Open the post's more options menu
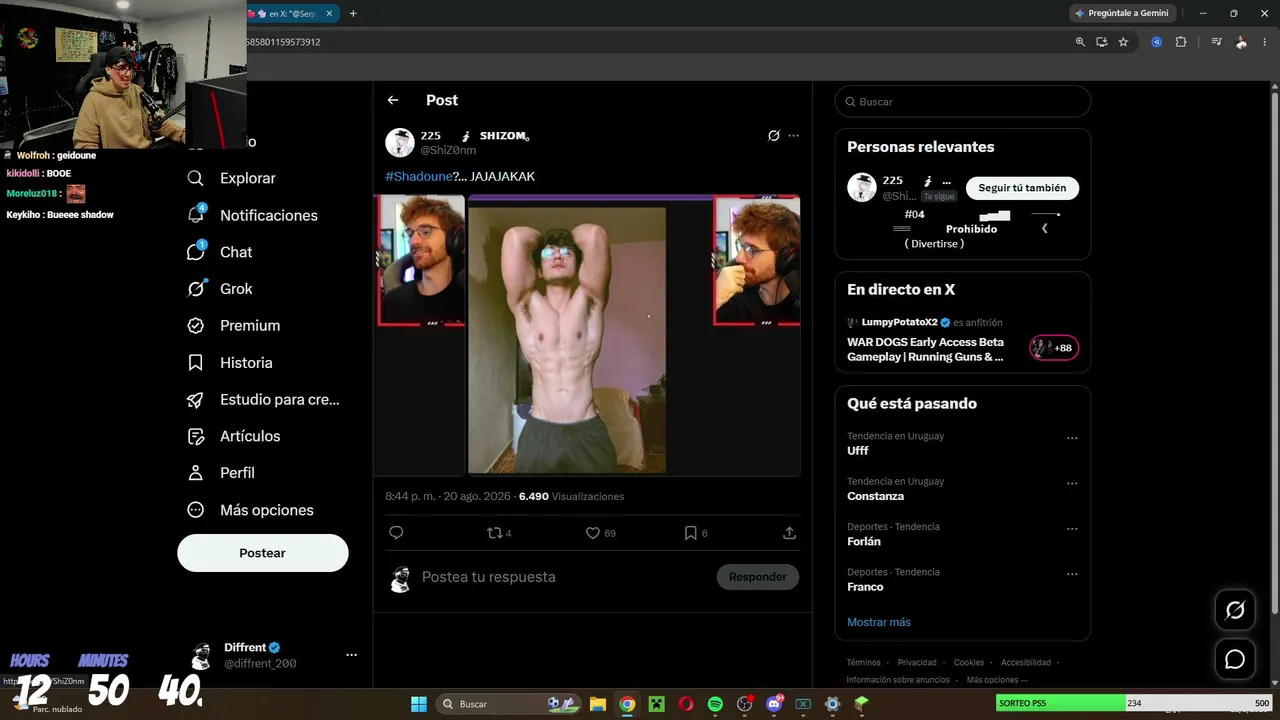The height and width of the screenshot is (720, 1280). tap(794, 136)
